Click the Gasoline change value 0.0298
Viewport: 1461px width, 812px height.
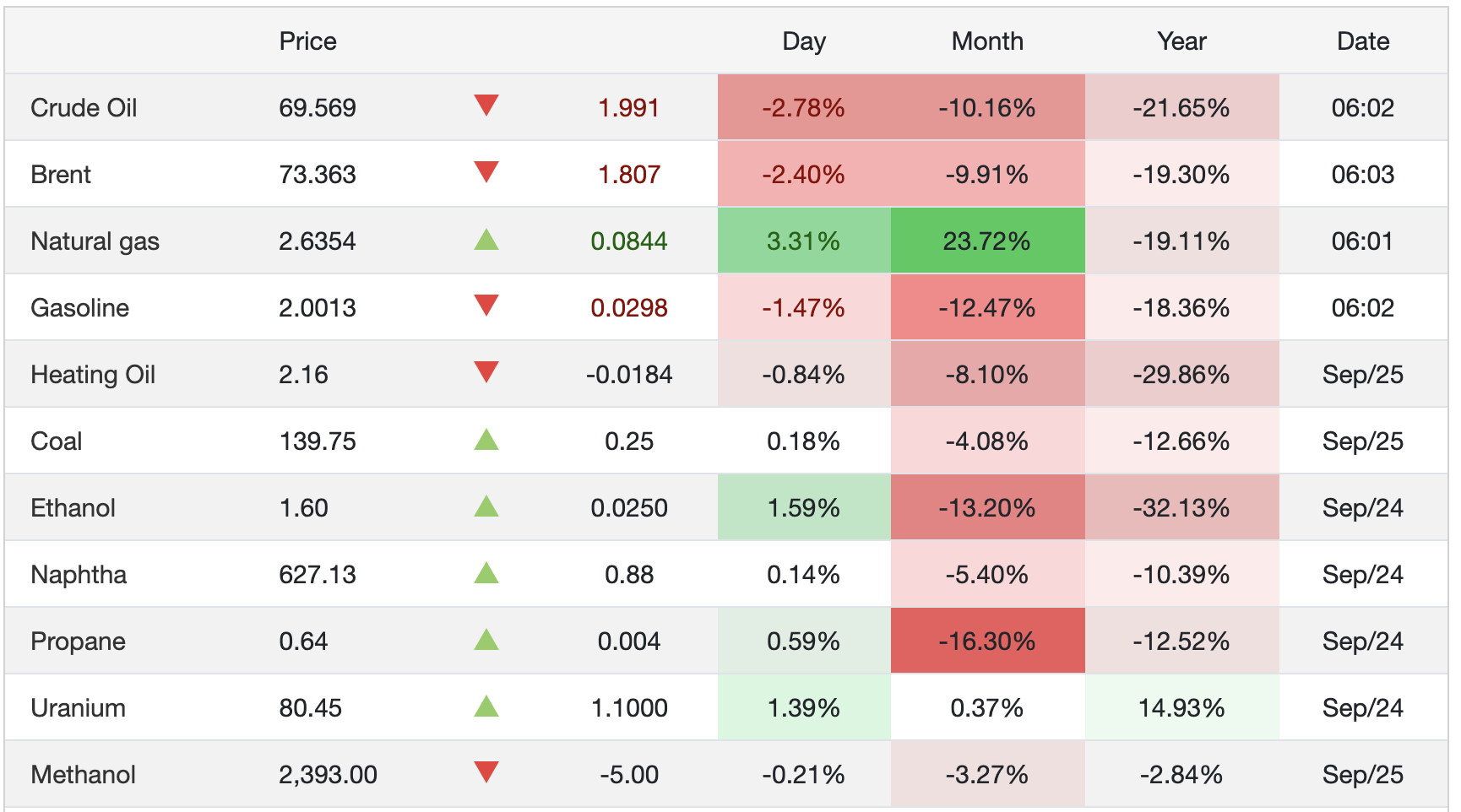click(629, 308)
